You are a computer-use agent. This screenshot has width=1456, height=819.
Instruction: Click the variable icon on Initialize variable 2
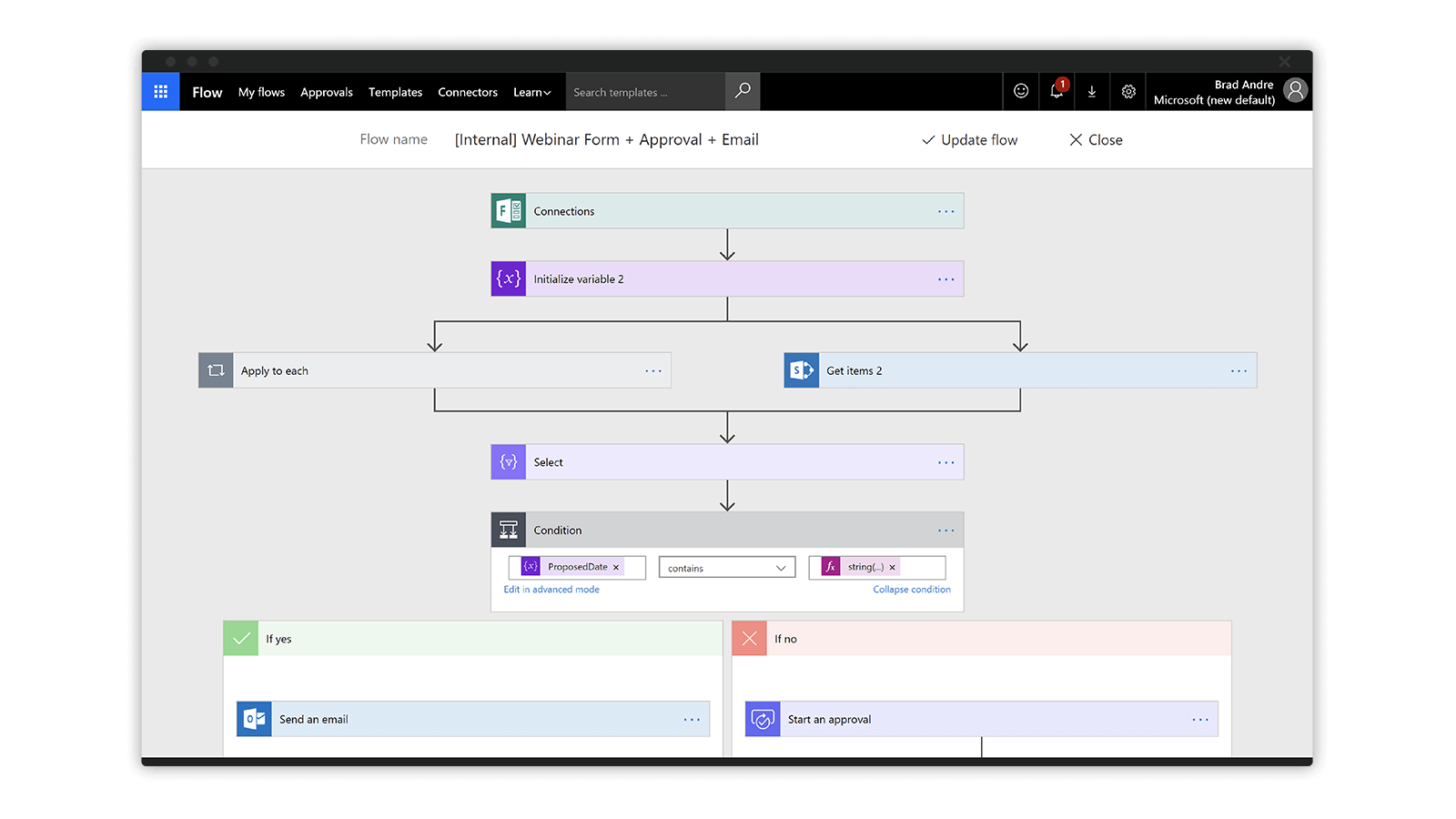tap(509, 279)
